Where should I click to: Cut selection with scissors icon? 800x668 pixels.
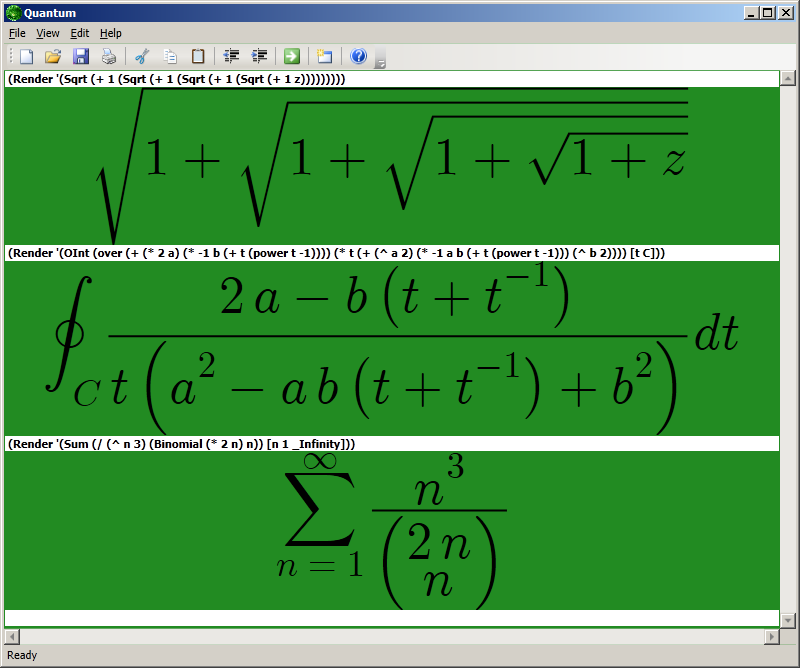142,56
